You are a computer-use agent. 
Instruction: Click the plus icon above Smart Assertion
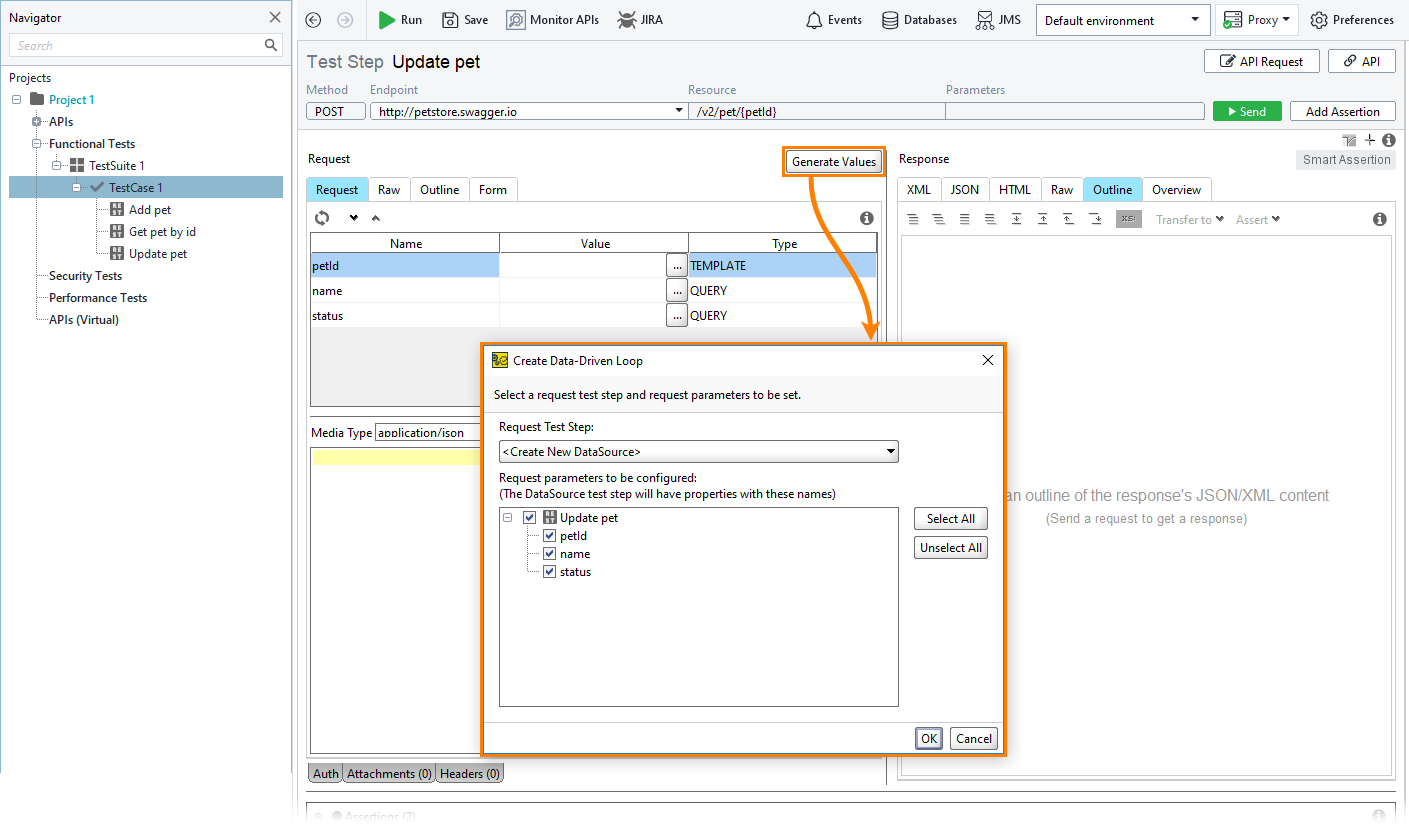tap(1370, 140)
